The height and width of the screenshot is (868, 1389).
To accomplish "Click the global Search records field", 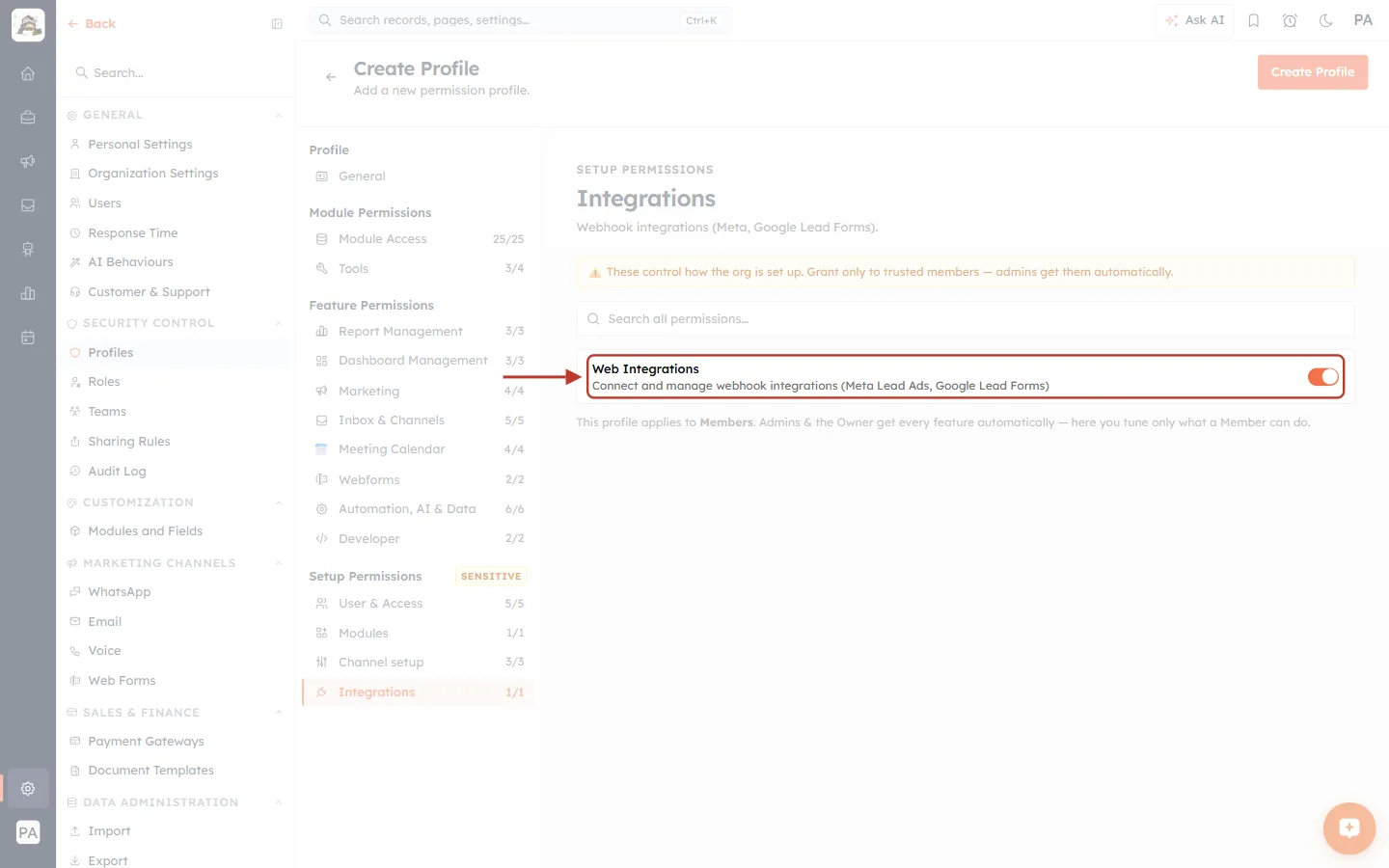I will tap(520, 20).
